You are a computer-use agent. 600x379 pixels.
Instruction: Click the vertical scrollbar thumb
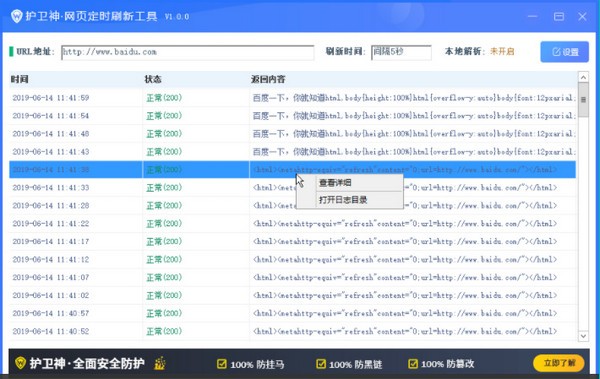[583, 100]
